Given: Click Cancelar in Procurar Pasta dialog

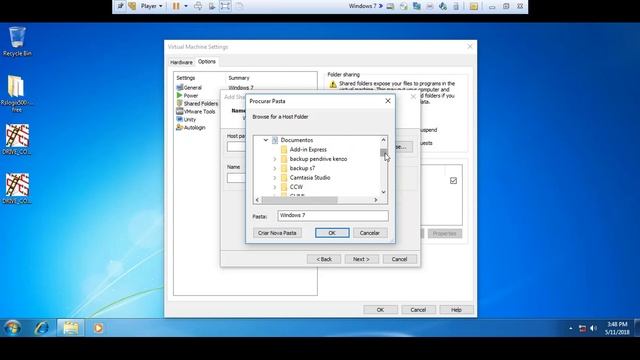Looking at the screenshot, I should pyautogui.click(x=370, y=233).
